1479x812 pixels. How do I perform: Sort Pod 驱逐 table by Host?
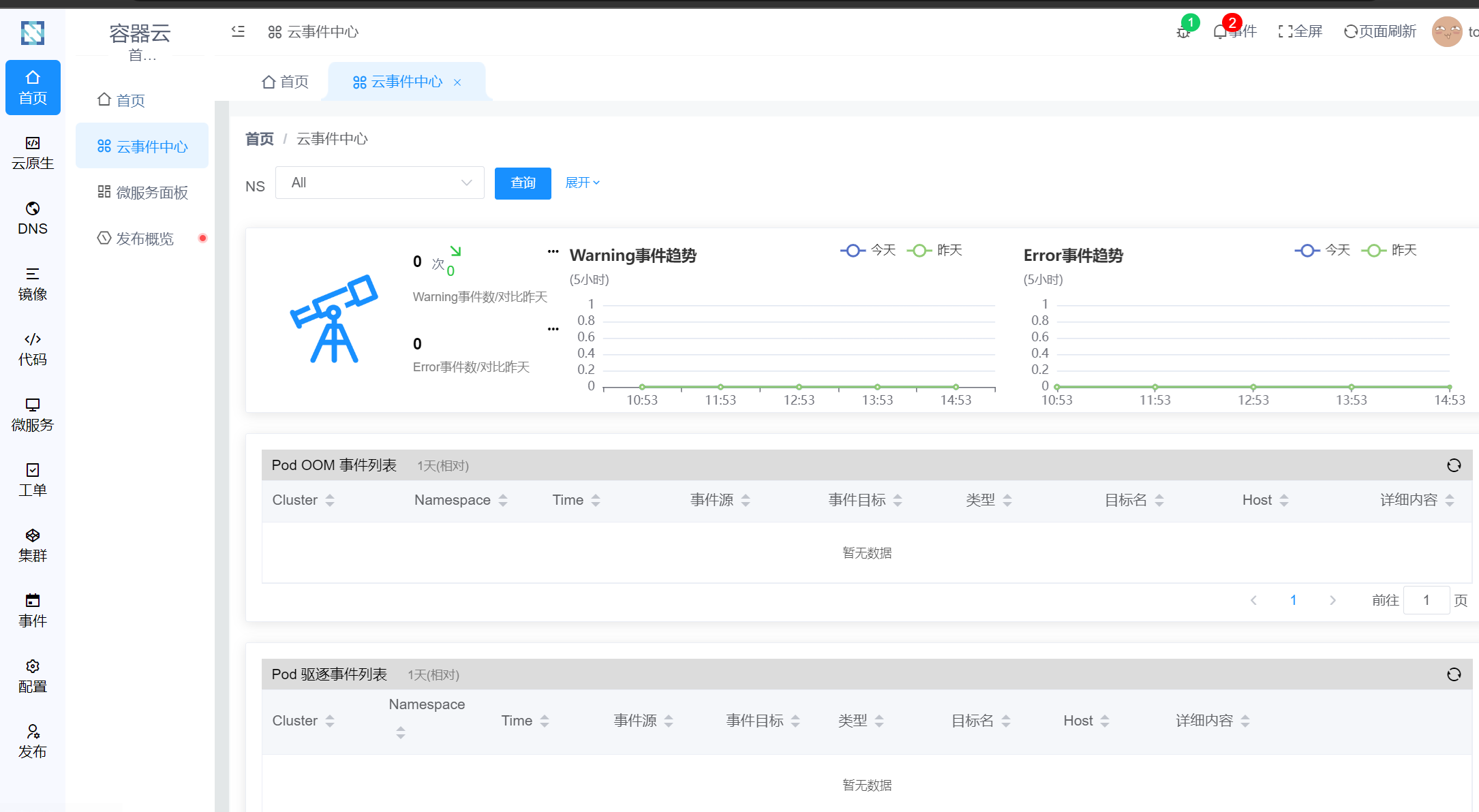tap(1105, 721)
